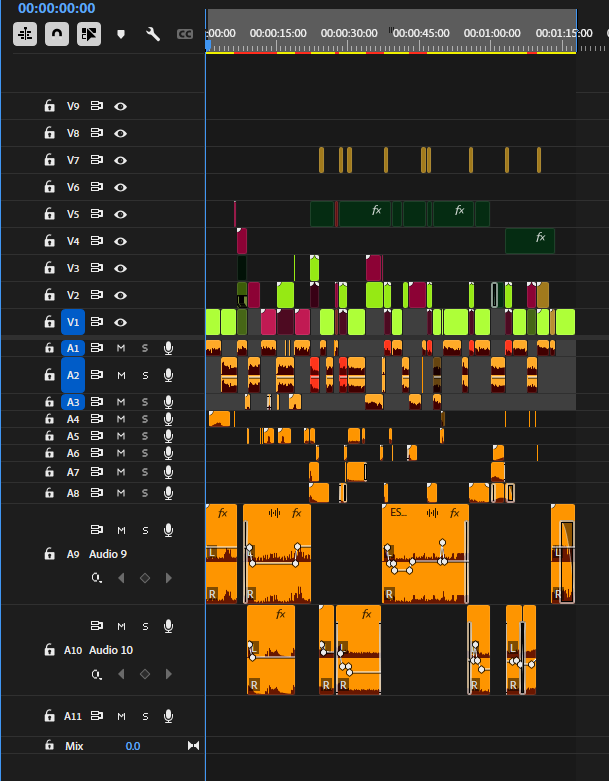This screenshot has width=609, height=781.
Task: Go to previous keyframe on Audio 9
Action: tap(121, 578)
